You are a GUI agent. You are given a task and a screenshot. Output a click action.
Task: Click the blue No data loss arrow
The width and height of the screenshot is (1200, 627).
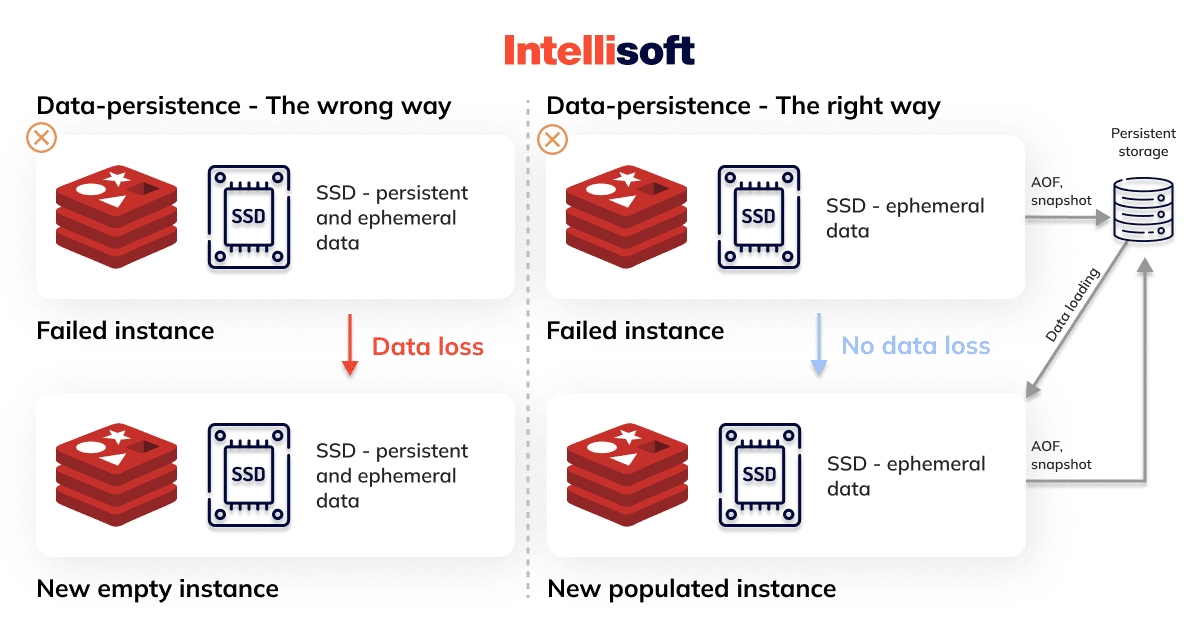click(x=819, y=345)
